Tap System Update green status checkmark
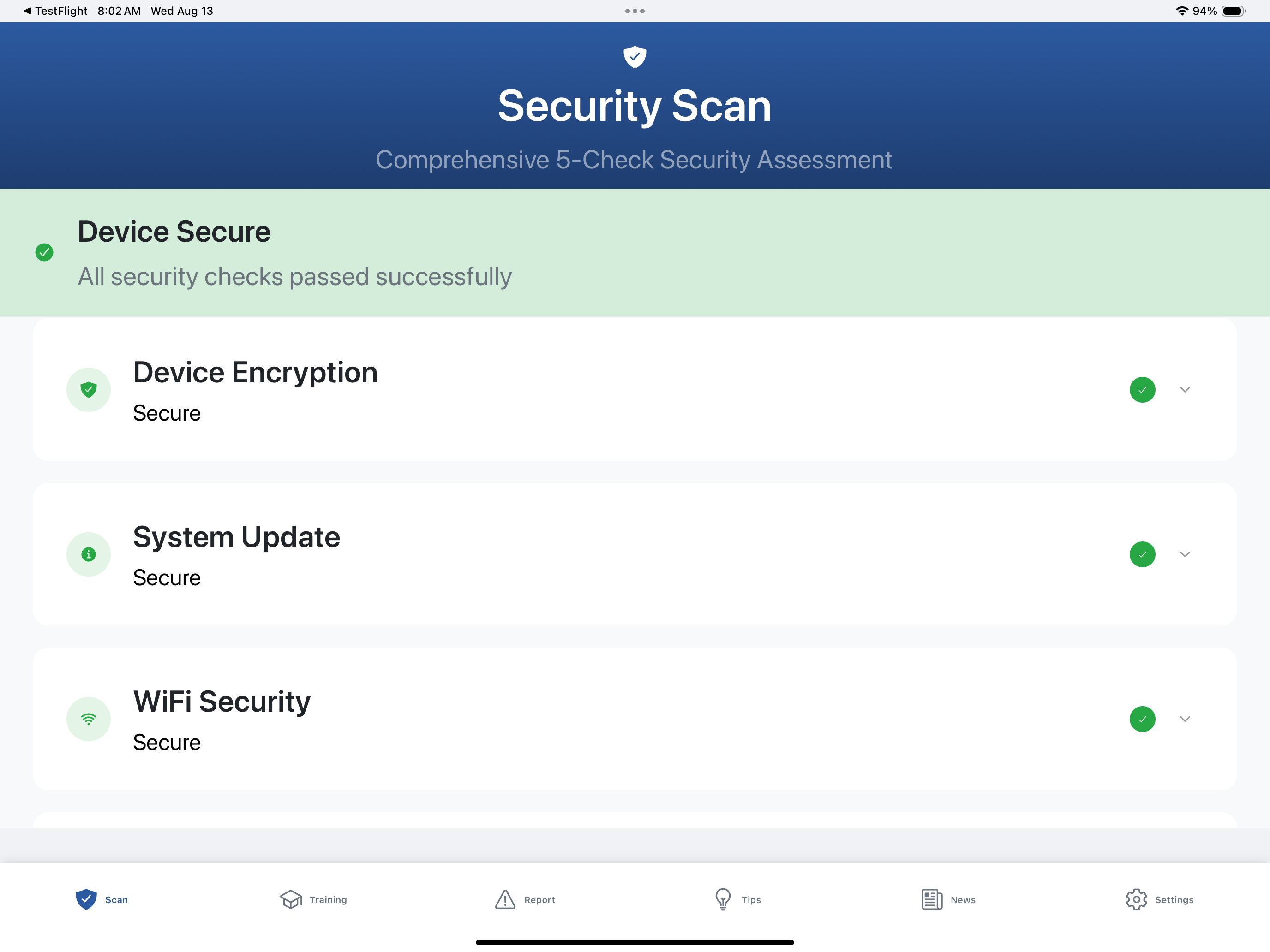 click(1143, 554)
